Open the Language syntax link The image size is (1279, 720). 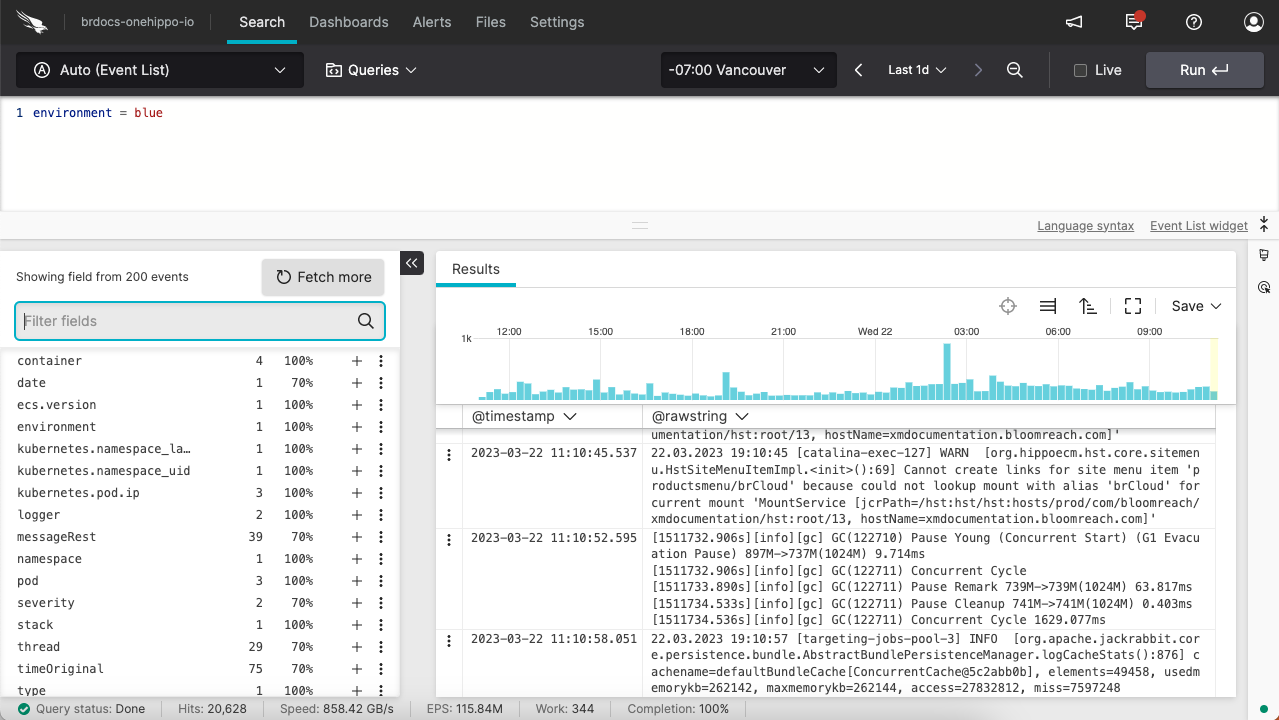1085,226
